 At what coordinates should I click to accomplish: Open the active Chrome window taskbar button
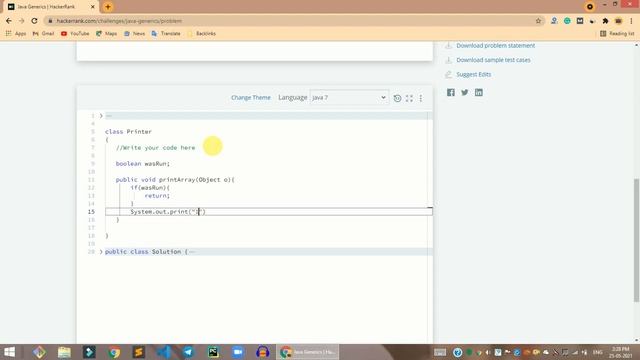307,352
